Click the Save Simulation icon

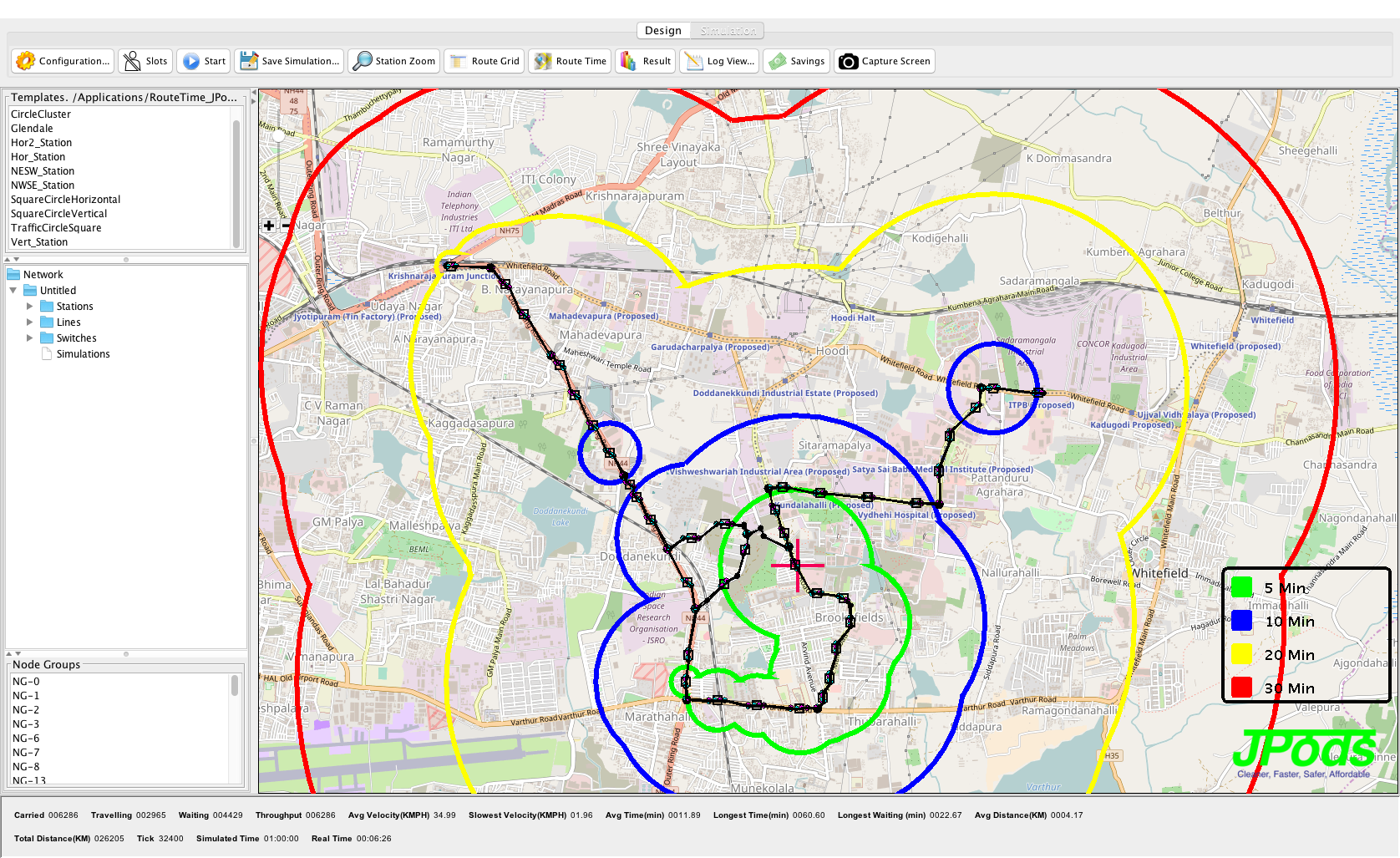(249, 61)
